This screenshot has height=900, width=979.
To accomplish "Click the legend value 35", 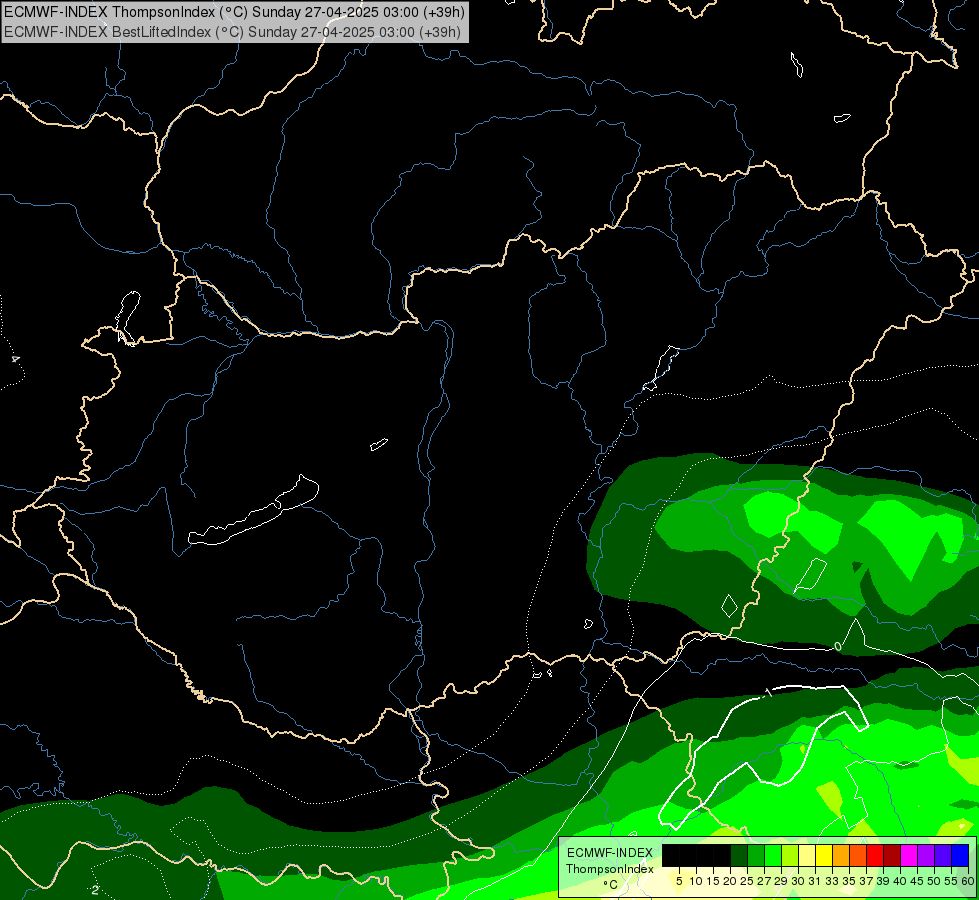I will coord(849,881).
